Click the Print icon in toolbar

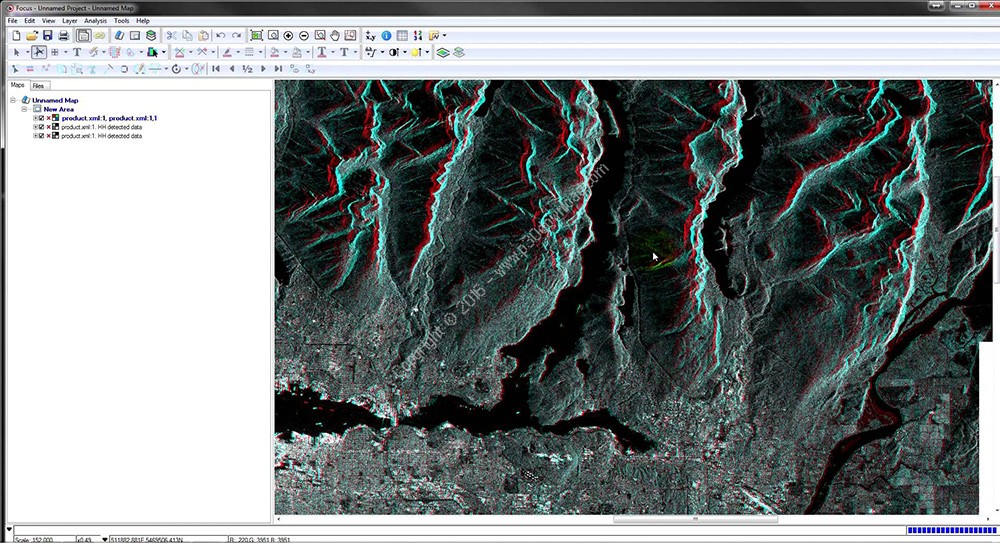point(62,36)
